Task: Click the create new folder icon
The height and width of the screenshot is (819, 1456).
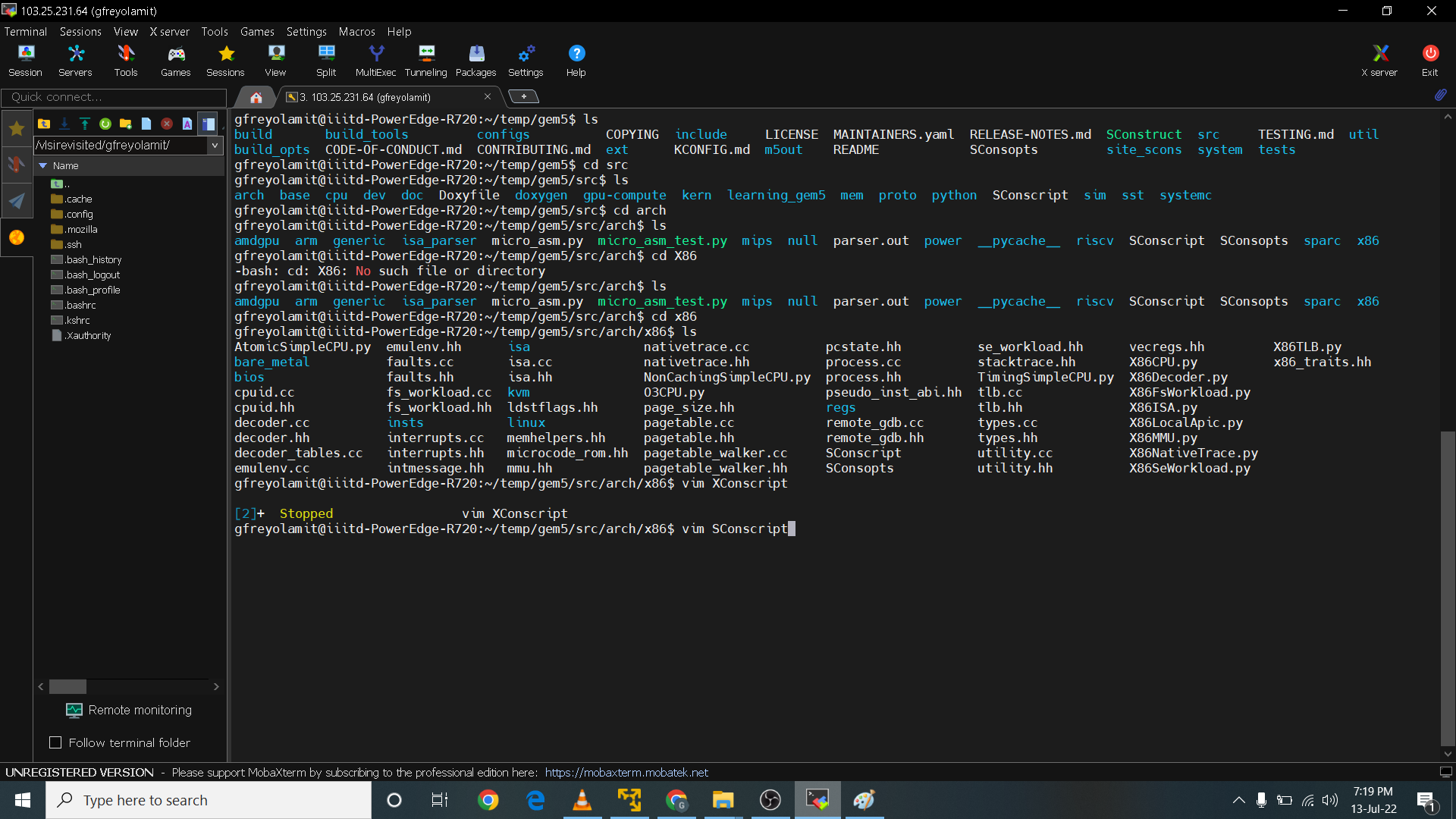Action: click(126, 124)
